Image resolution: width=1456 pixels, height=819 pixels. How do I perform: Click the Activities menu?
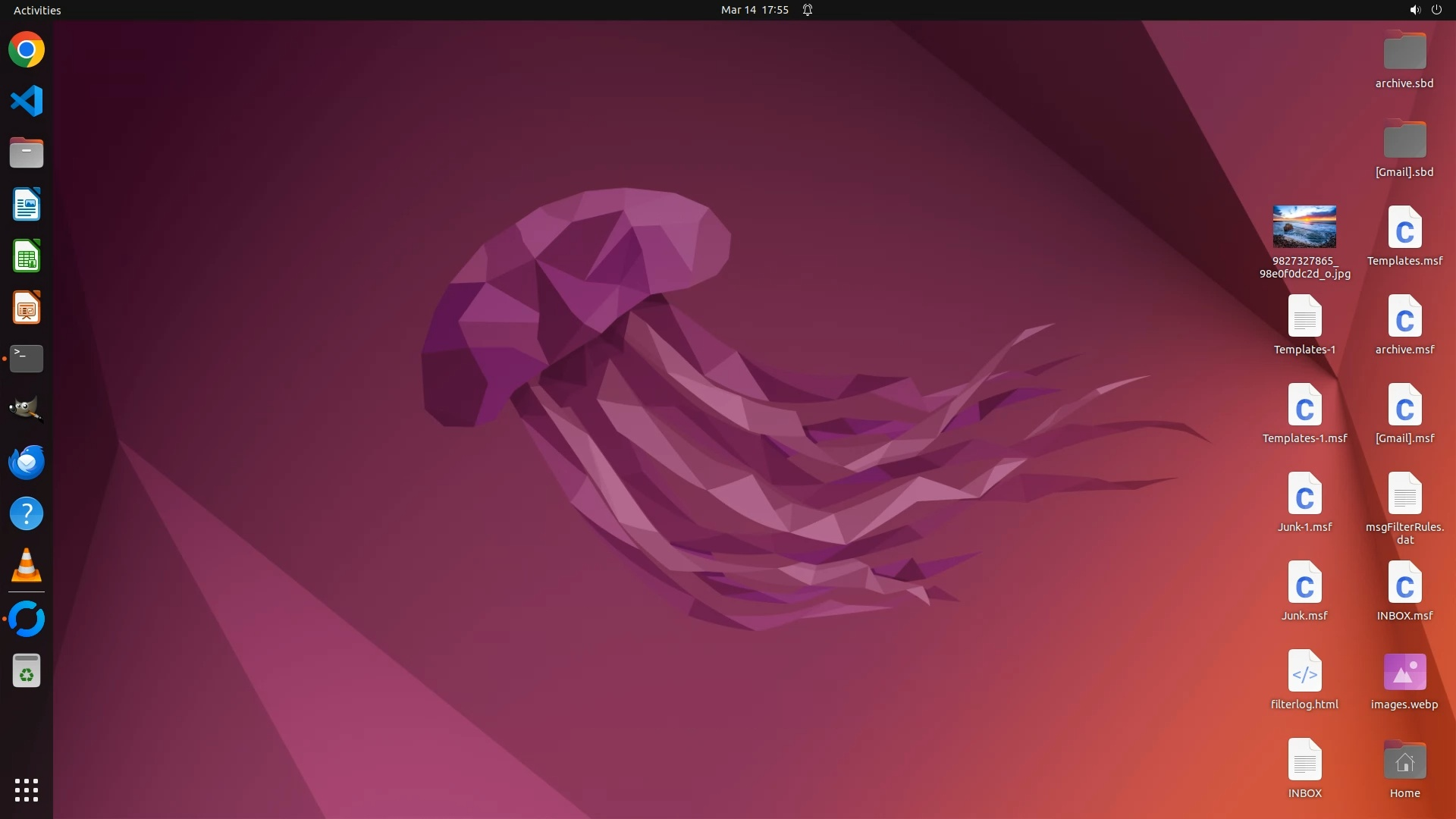37,10
